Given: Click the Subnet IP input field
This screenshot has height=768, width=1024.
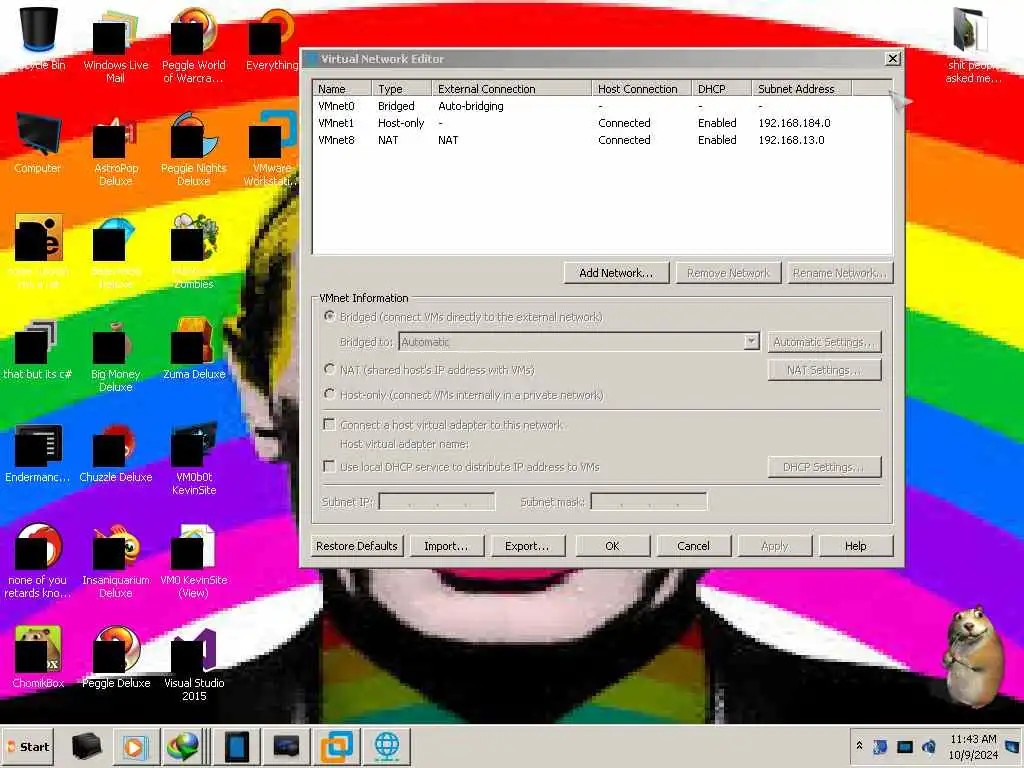Looking at the screenshot, I should (x=437, y=502).
